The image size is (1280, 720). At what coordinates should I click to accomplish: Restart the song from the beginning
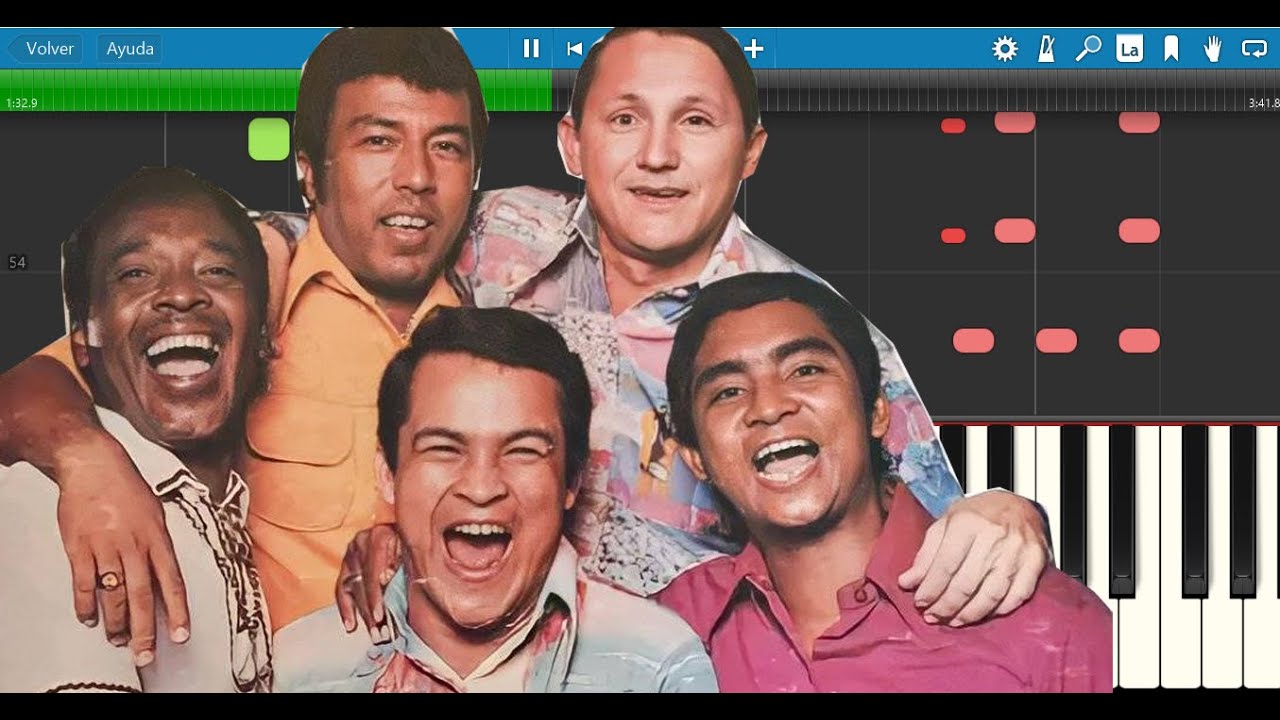click(574, 48)
